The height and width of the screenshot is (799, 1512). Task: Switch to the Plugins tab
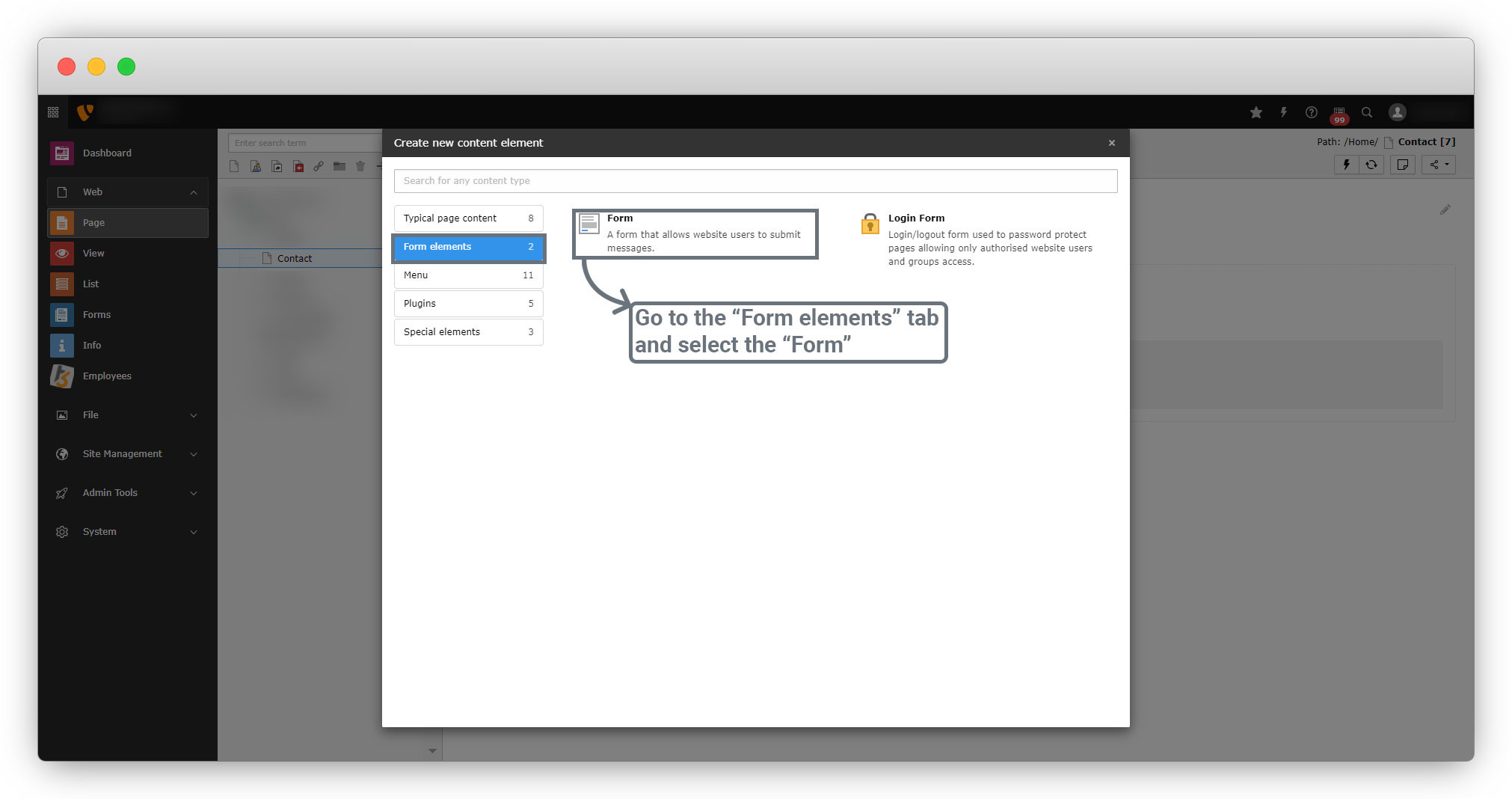click(x=468, y=304)
